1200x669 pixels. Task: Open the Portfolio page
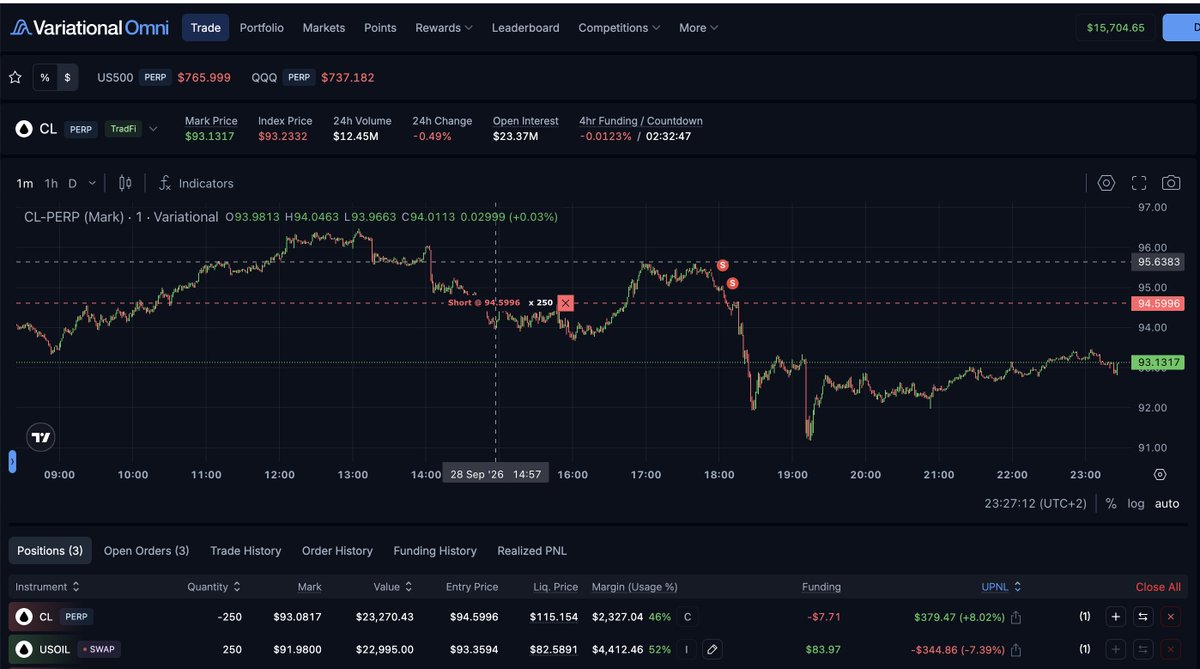click(262, 28)
